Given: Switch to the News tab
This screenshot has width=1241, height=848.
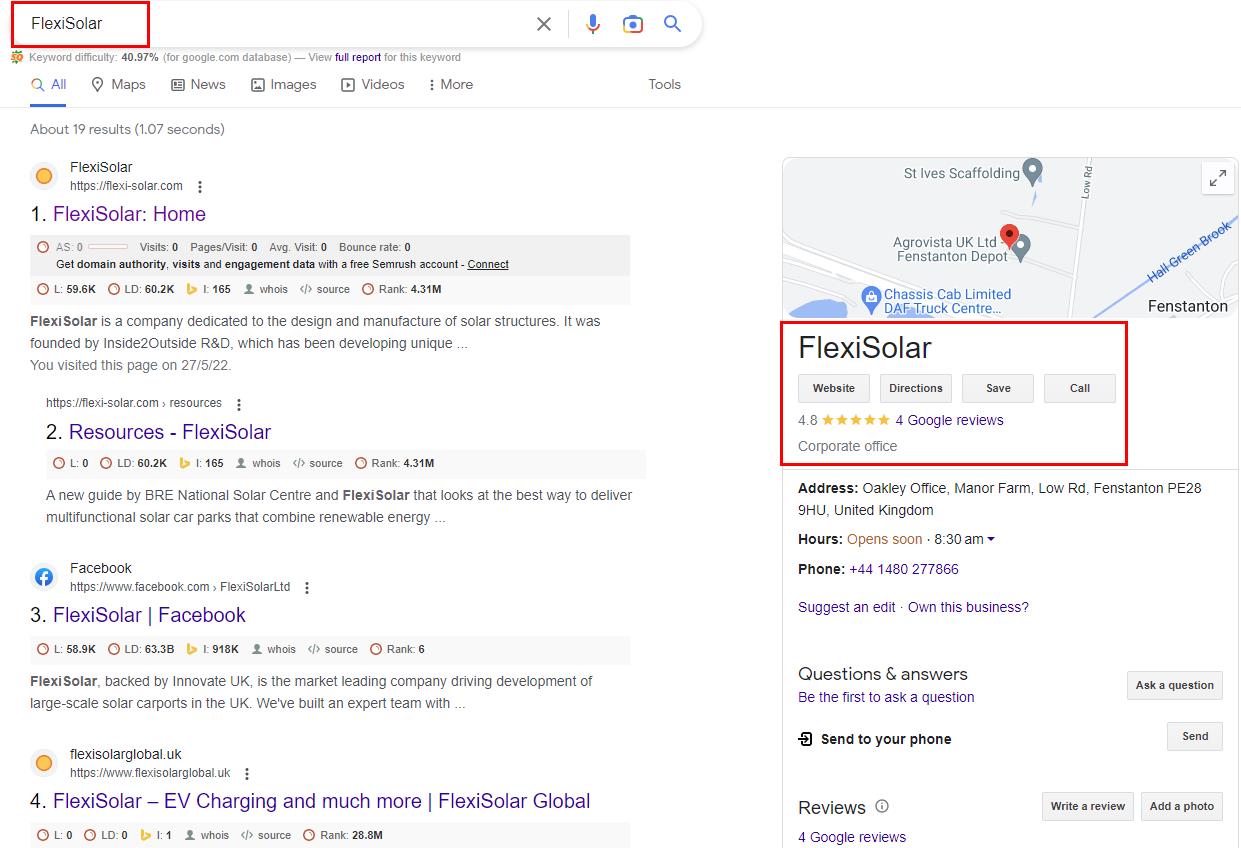Looking at the screenshot, I should coord(198,85).
